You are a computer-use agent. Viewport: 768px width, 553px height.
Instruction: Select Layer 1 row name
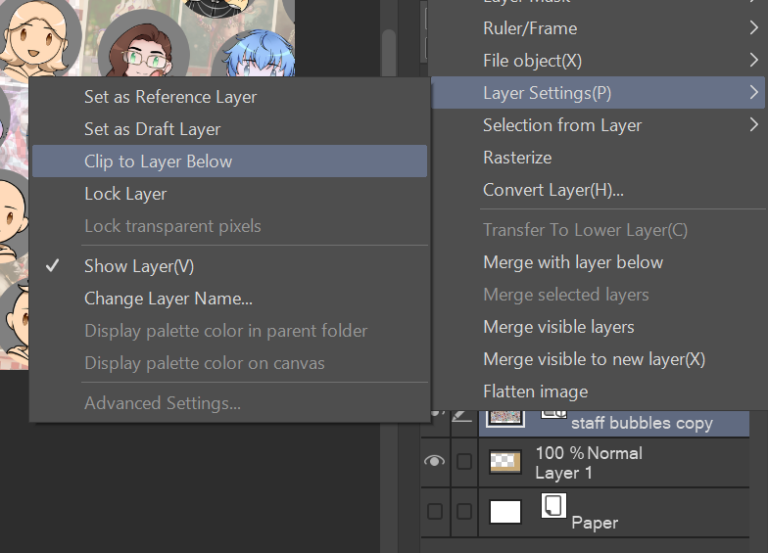pyautogui.click(x=564, y=473)
